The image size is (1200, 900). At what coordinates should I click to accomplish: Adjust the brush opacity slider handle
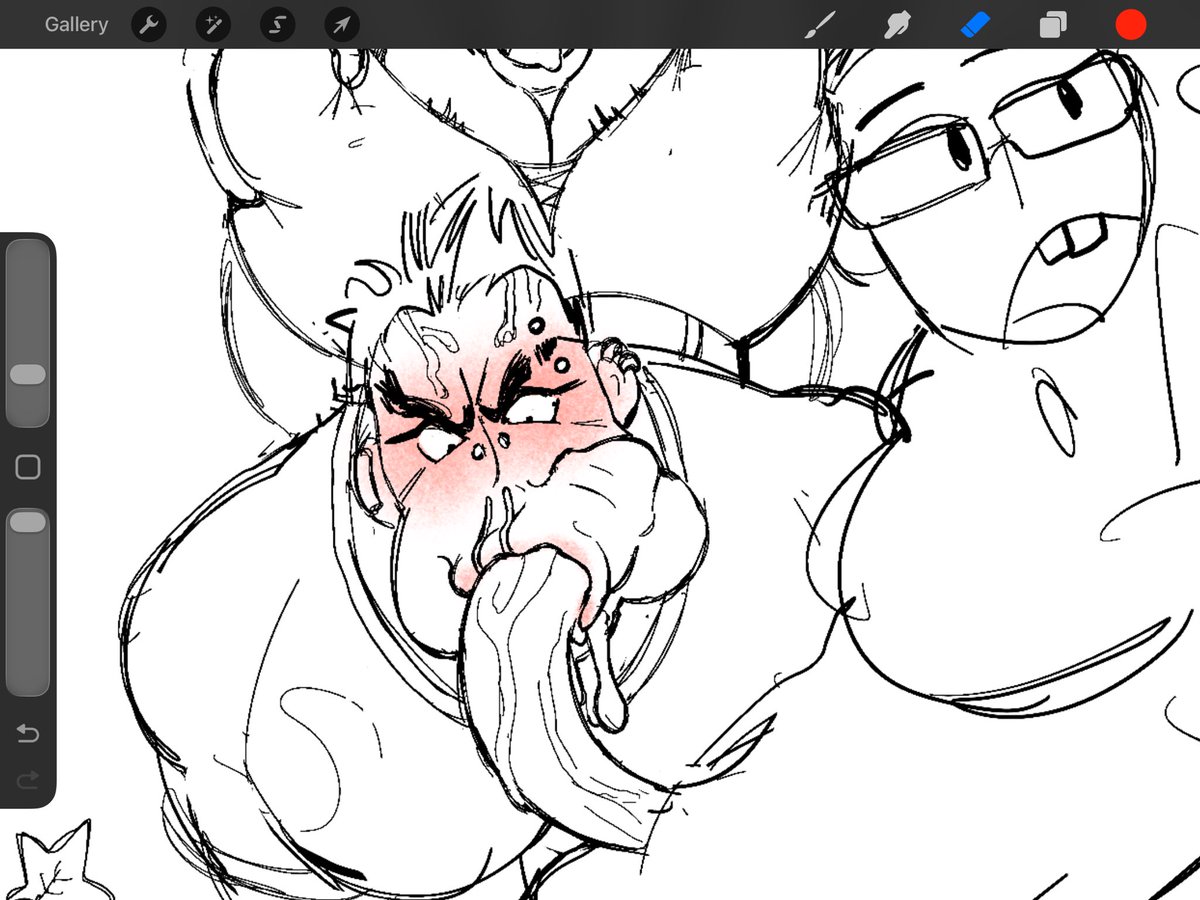tap(28, 522)
